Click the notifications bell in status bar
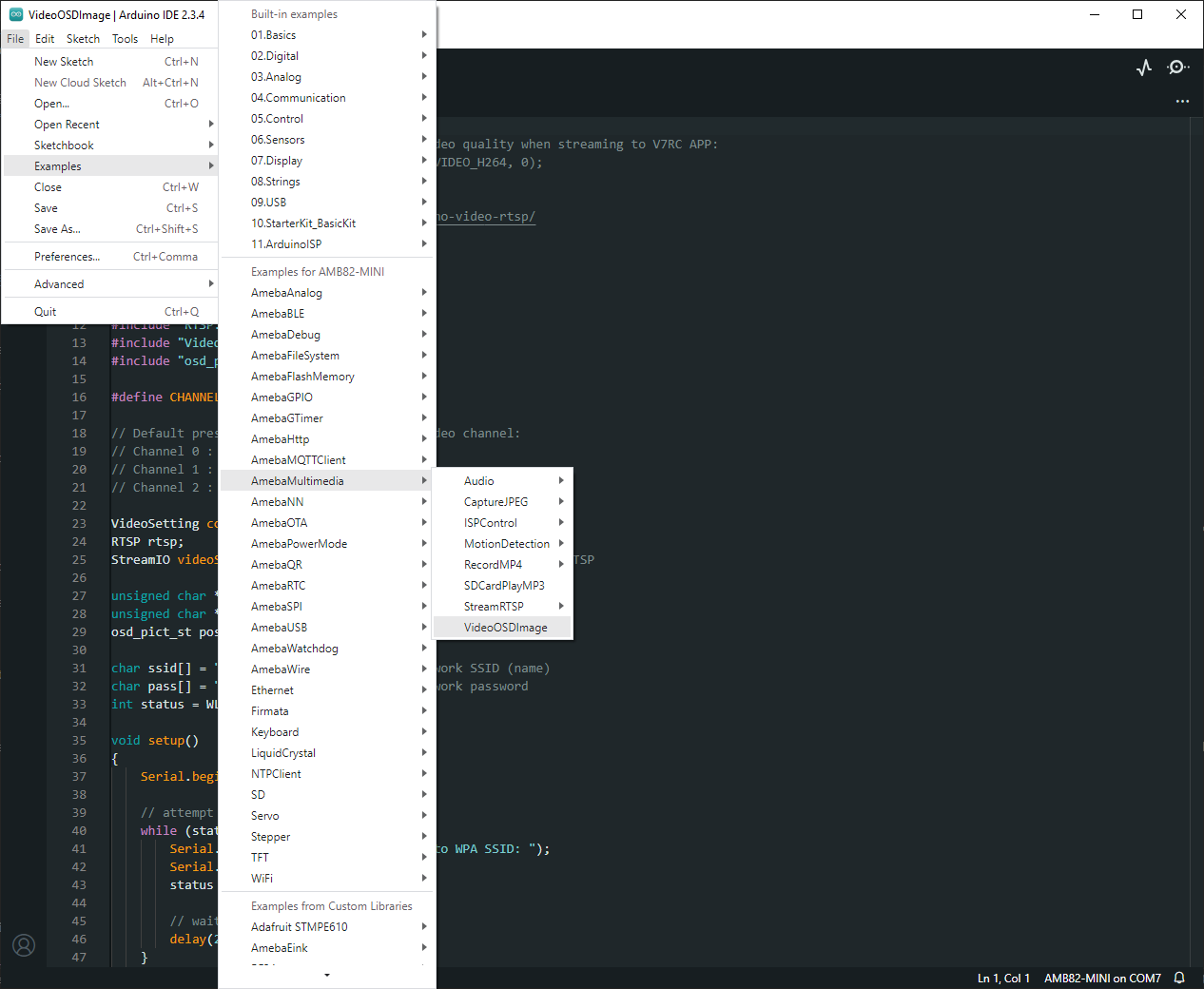This screenshot has width=1204, height=989. pyautogui.click(x=1179, y=978)
